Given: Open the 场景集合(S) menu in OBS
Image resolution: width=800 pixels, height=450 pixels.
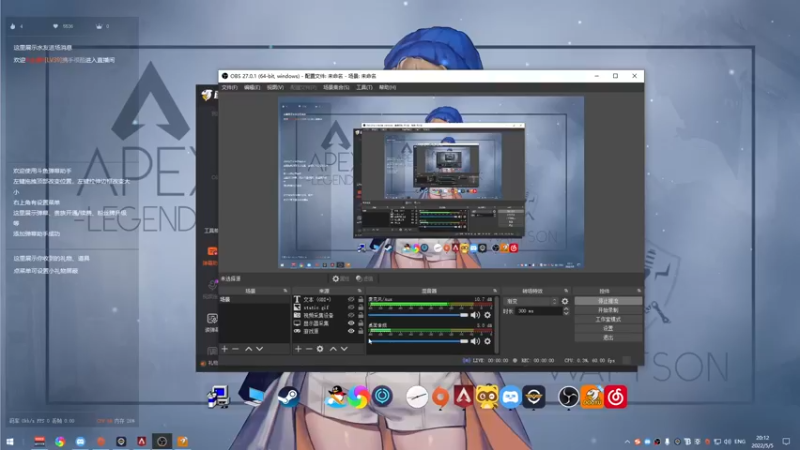Looking at the screenshot, I should point(336,87).
